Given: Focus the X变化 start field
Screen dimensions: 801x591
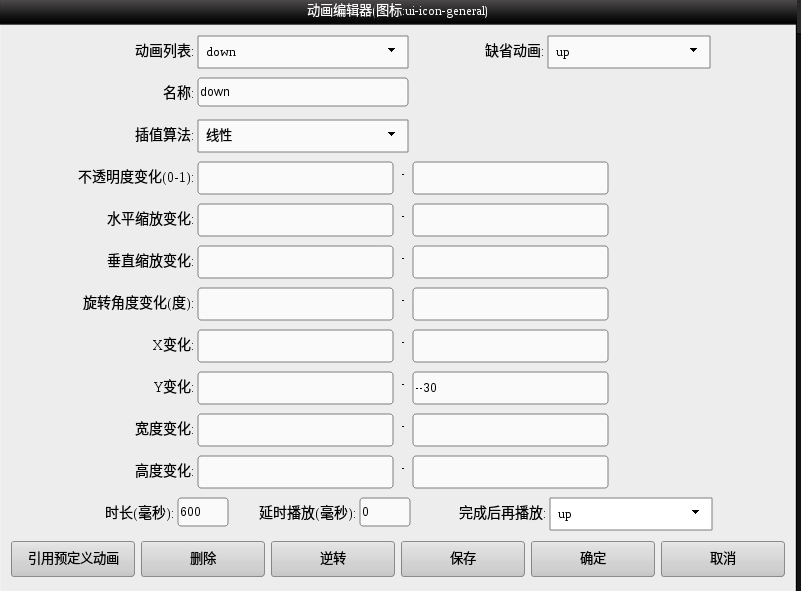Looking at the screenshot, I should pos(295,345).
